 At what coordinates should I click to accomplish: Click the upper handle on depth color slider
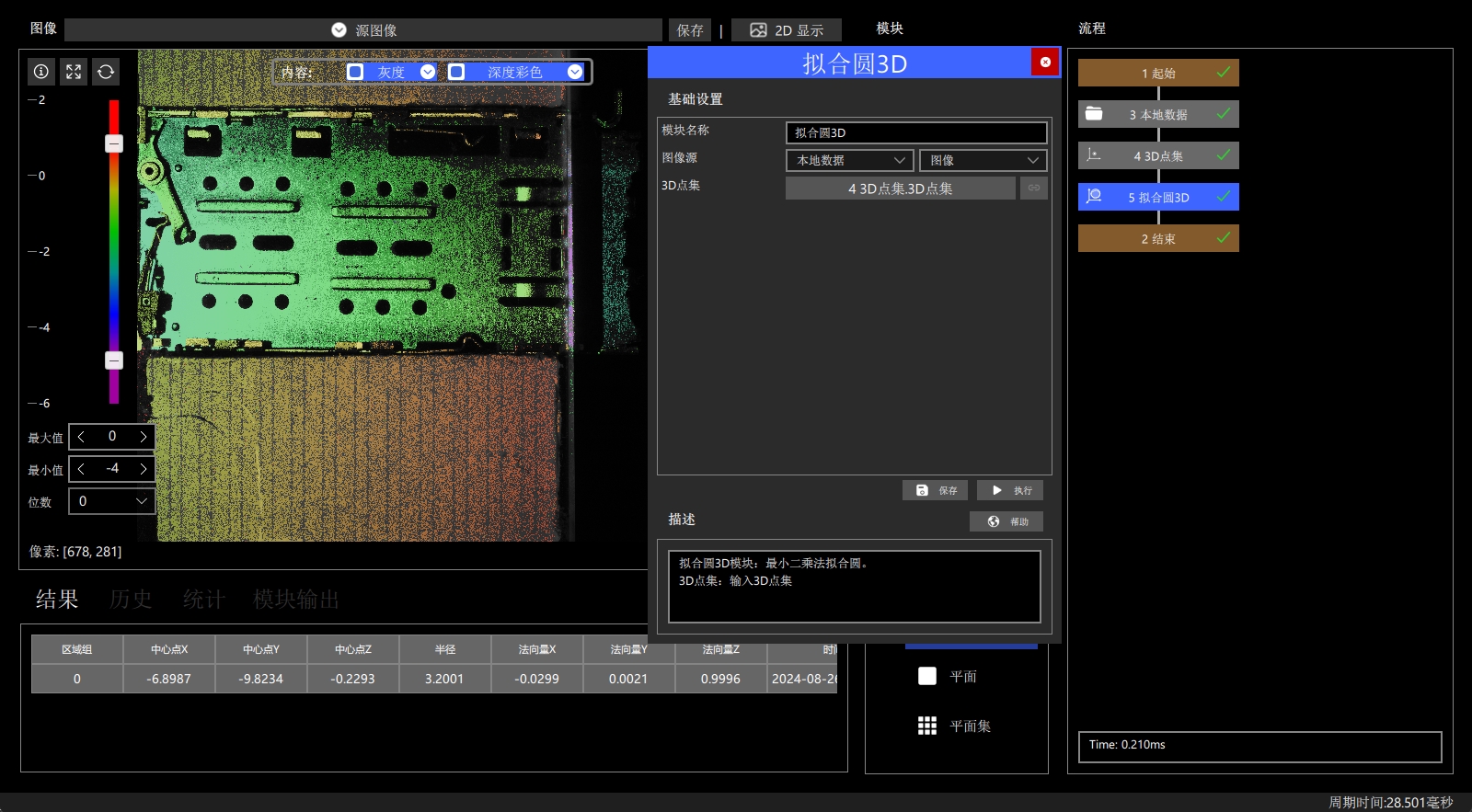pyautogui.click(x=114, y=143)
